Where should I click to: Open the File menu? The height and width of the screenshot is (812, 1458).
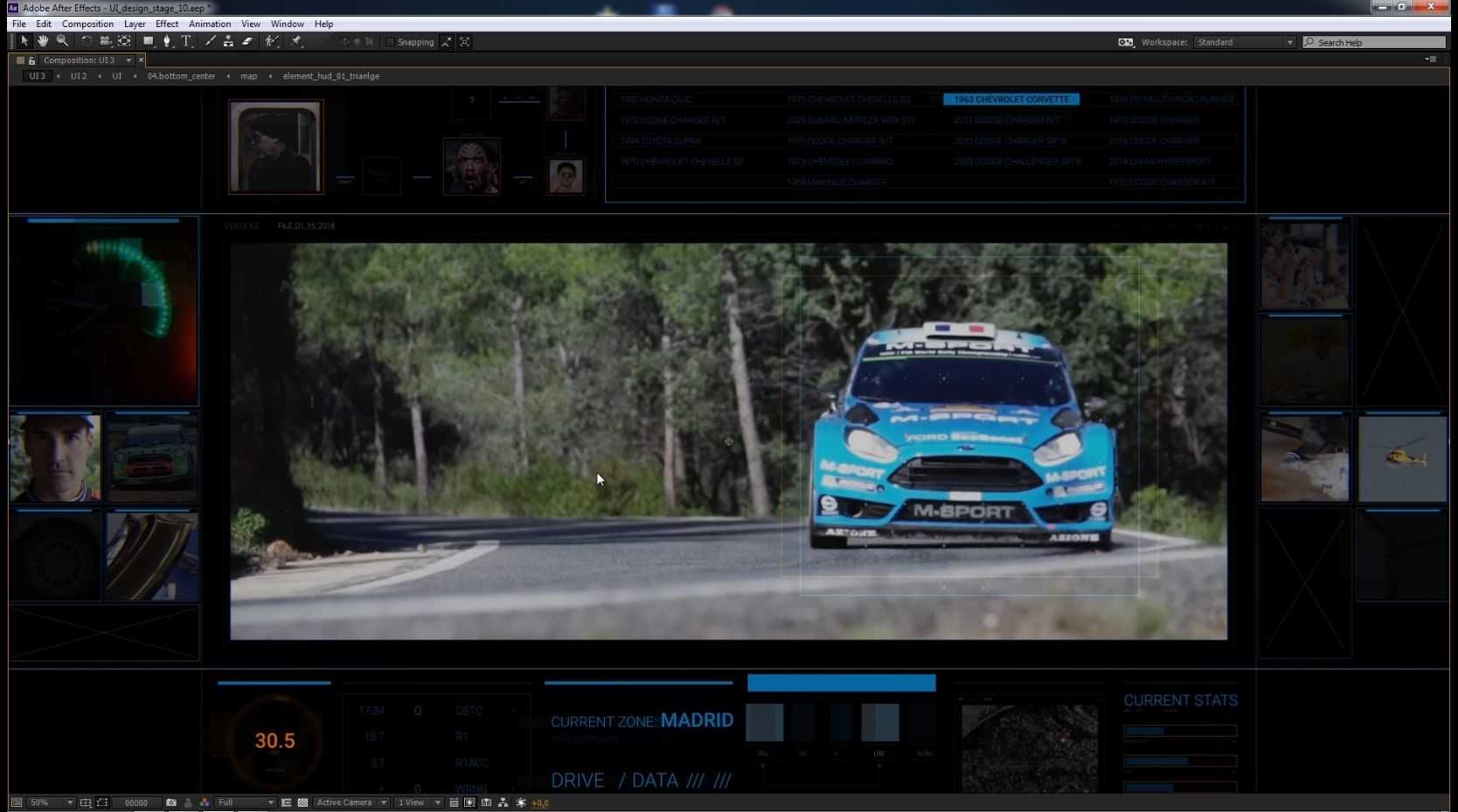point(19,24)
